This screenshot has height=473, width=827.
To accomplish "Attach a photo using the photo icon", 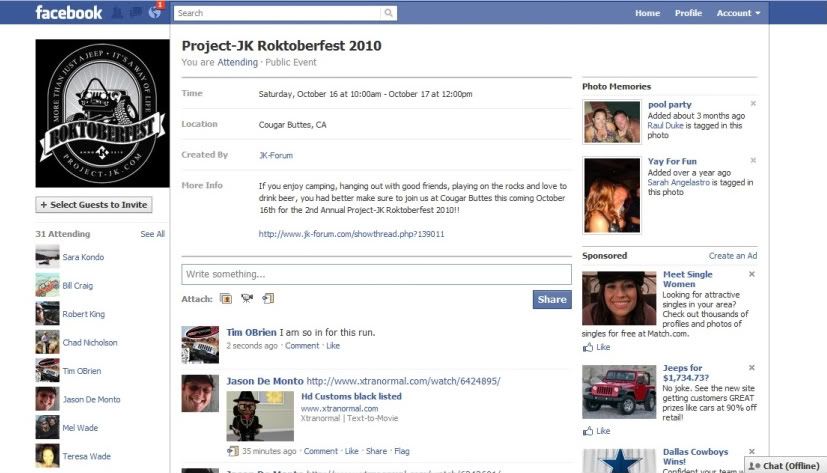I will [x=226, y=299].
